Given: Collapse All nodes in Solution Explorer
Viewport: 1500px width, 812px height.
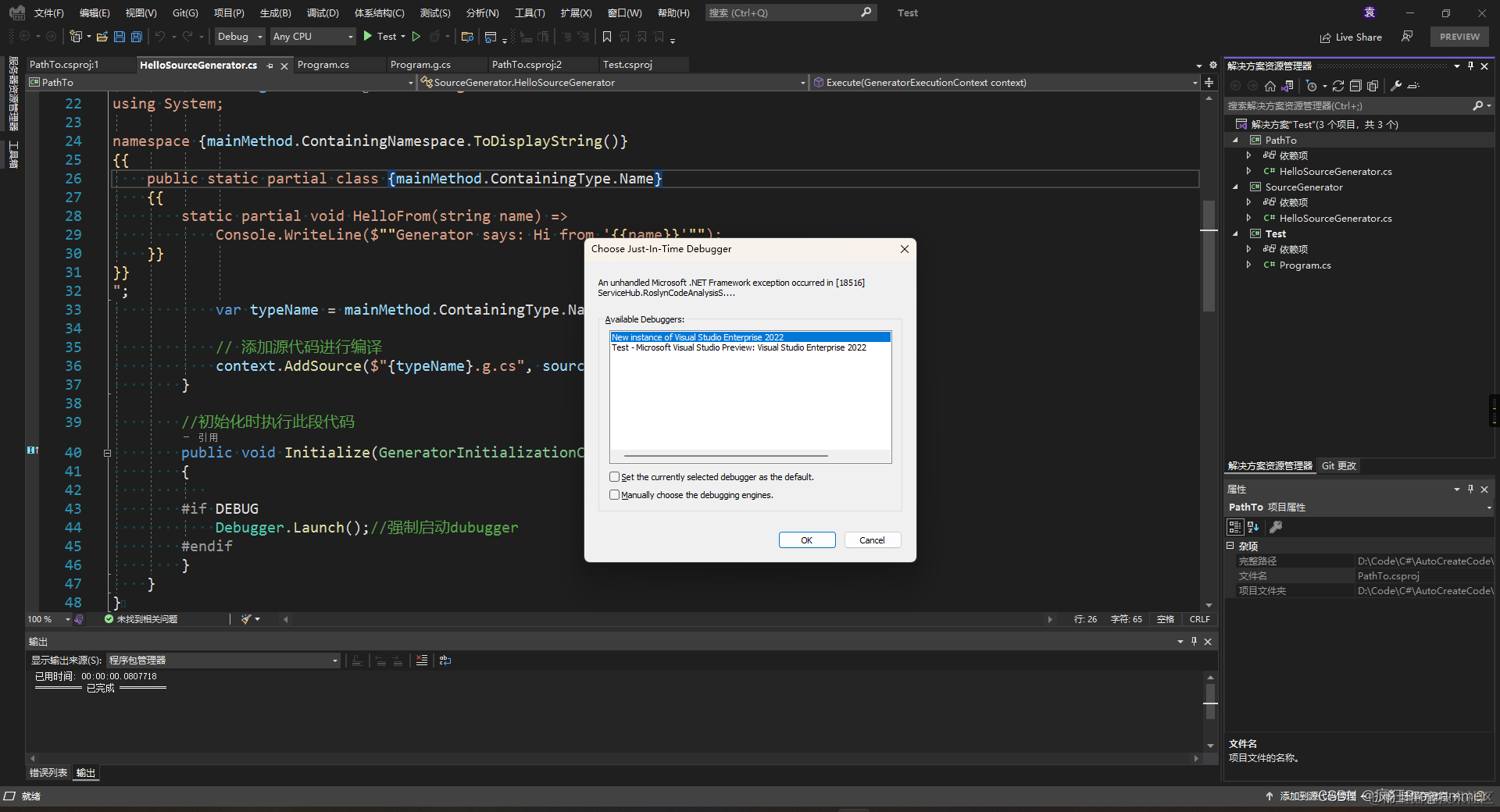Looking at the screenshot, I should click(x=1355, y=86).
